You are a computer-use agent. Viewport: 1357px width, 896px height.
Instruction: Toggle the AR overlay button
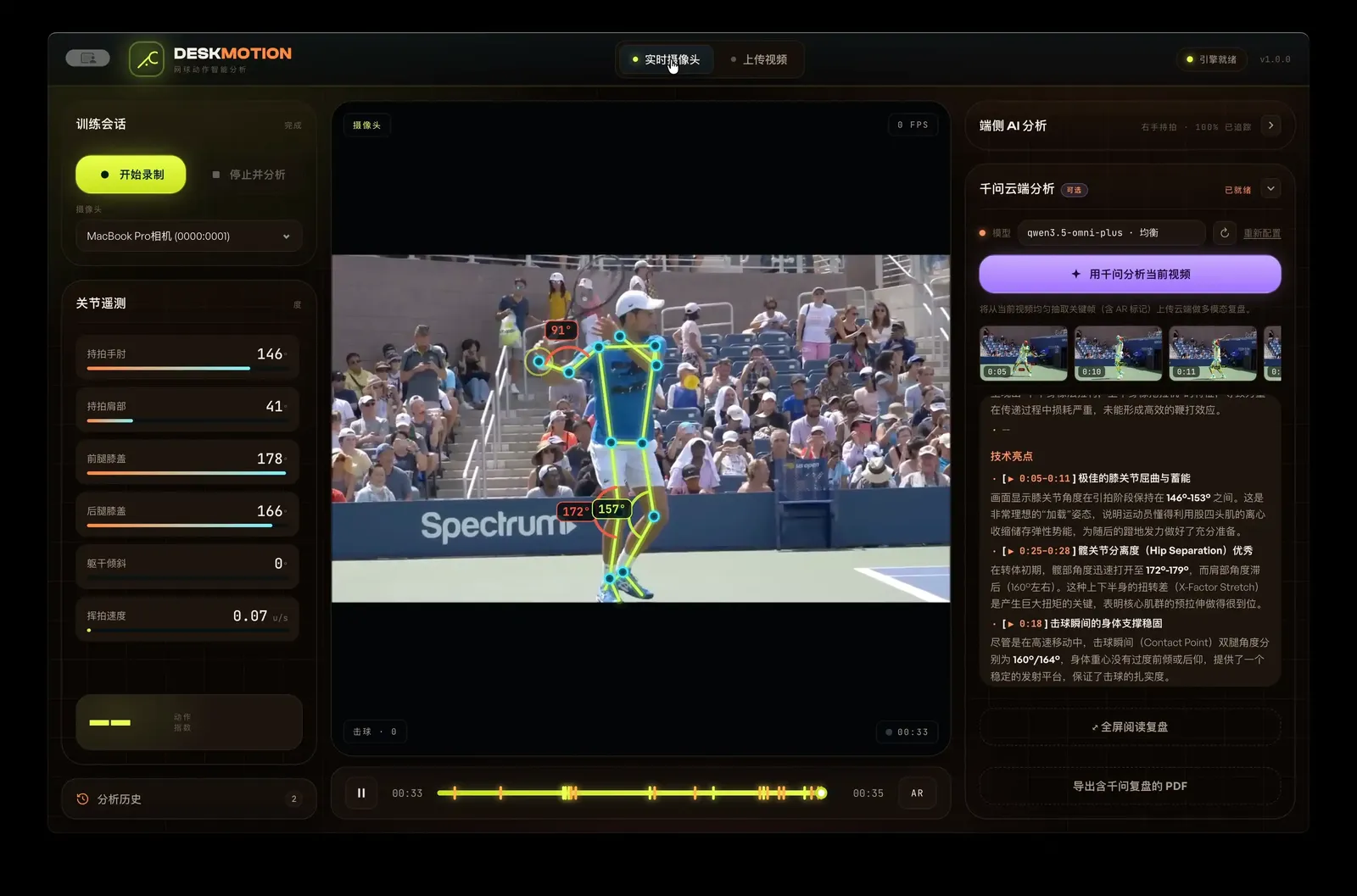(x=917, y=793)
